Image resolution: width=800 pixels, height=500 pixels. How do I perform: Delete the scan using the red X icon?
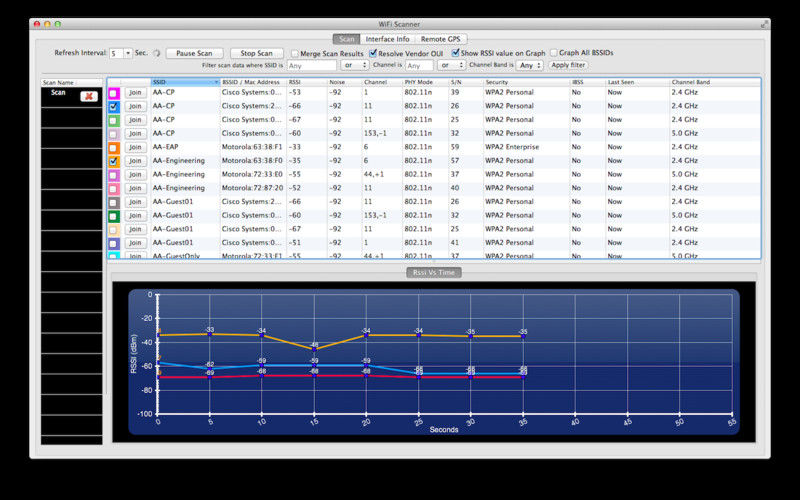(x=89, y=96)
